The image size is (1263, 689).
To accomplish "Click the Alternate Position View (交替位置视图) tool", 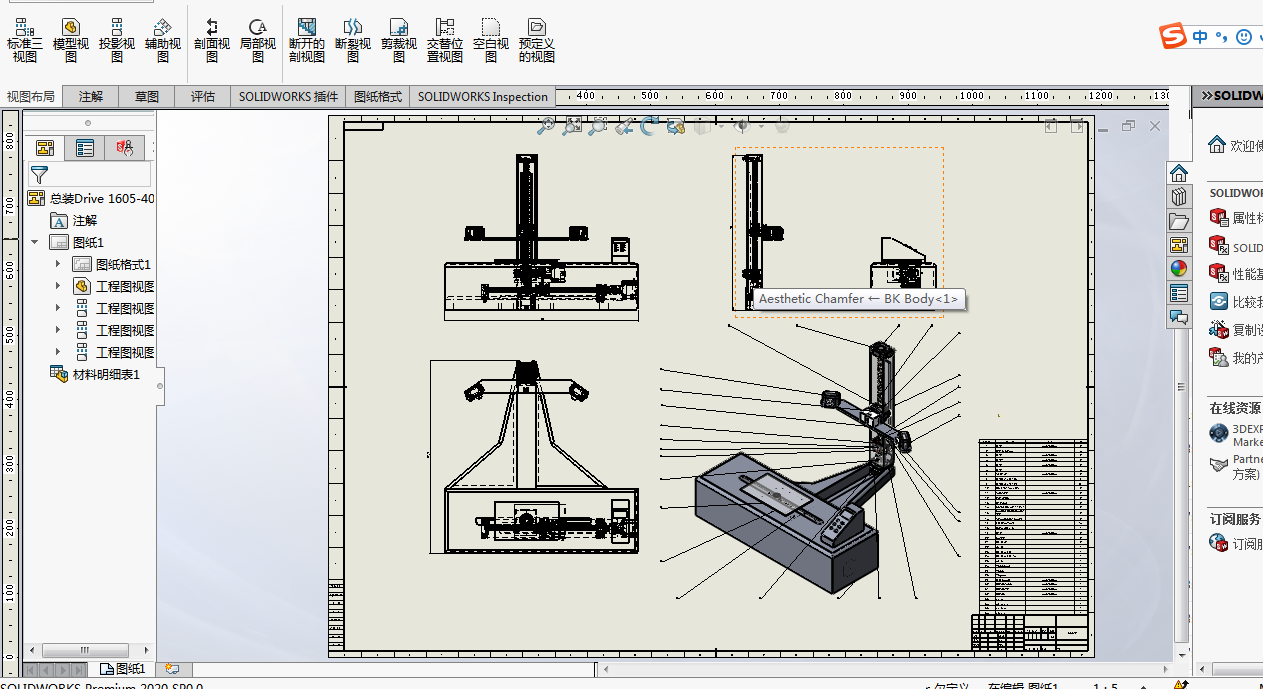I will tap(445, 40).
